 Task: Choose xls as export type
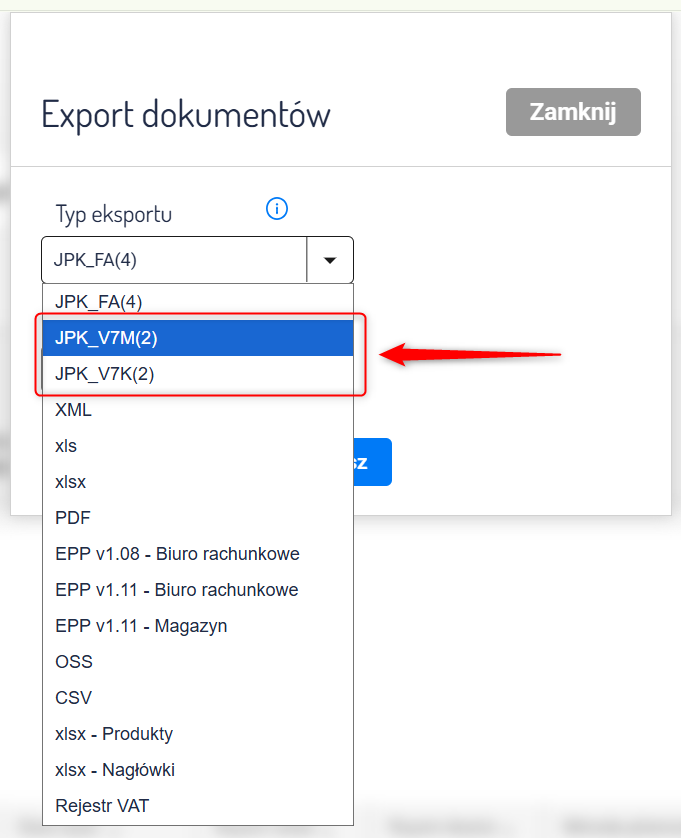click(x=197, y=446)
